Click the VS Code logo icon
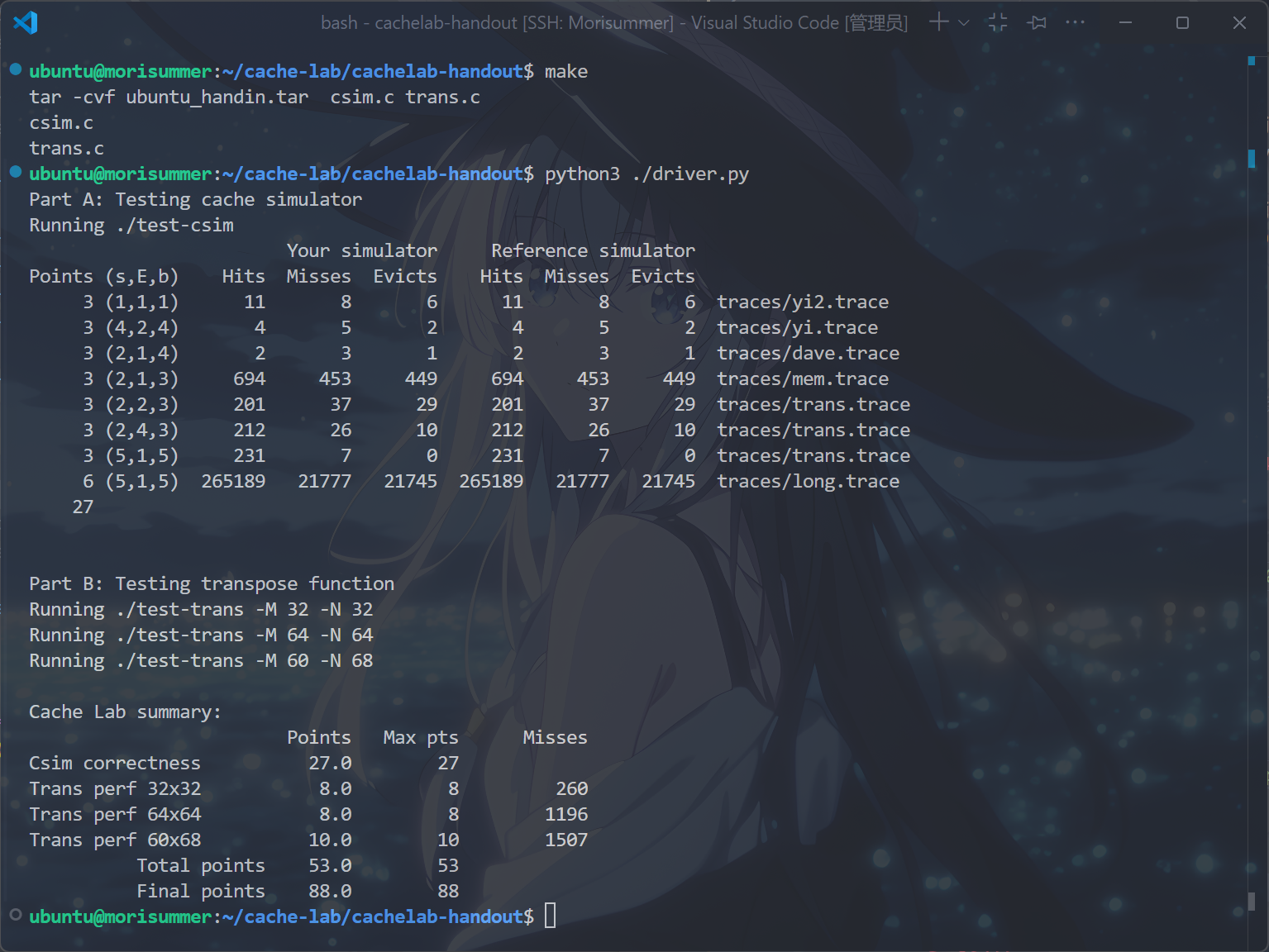 26,22
